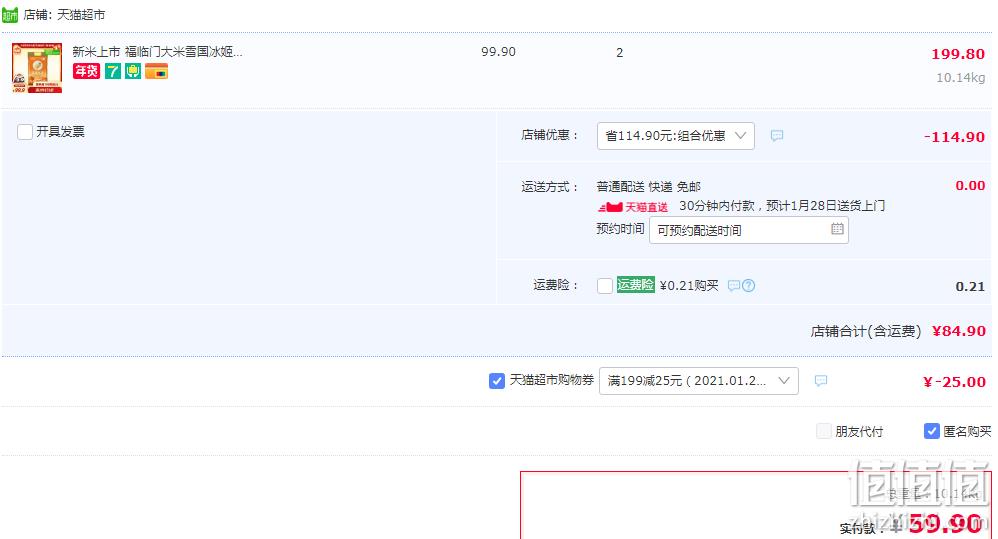998x539 pixels.
Task: Click the 店铺合计 total ¥84.90
Action: tap(959, 330)
